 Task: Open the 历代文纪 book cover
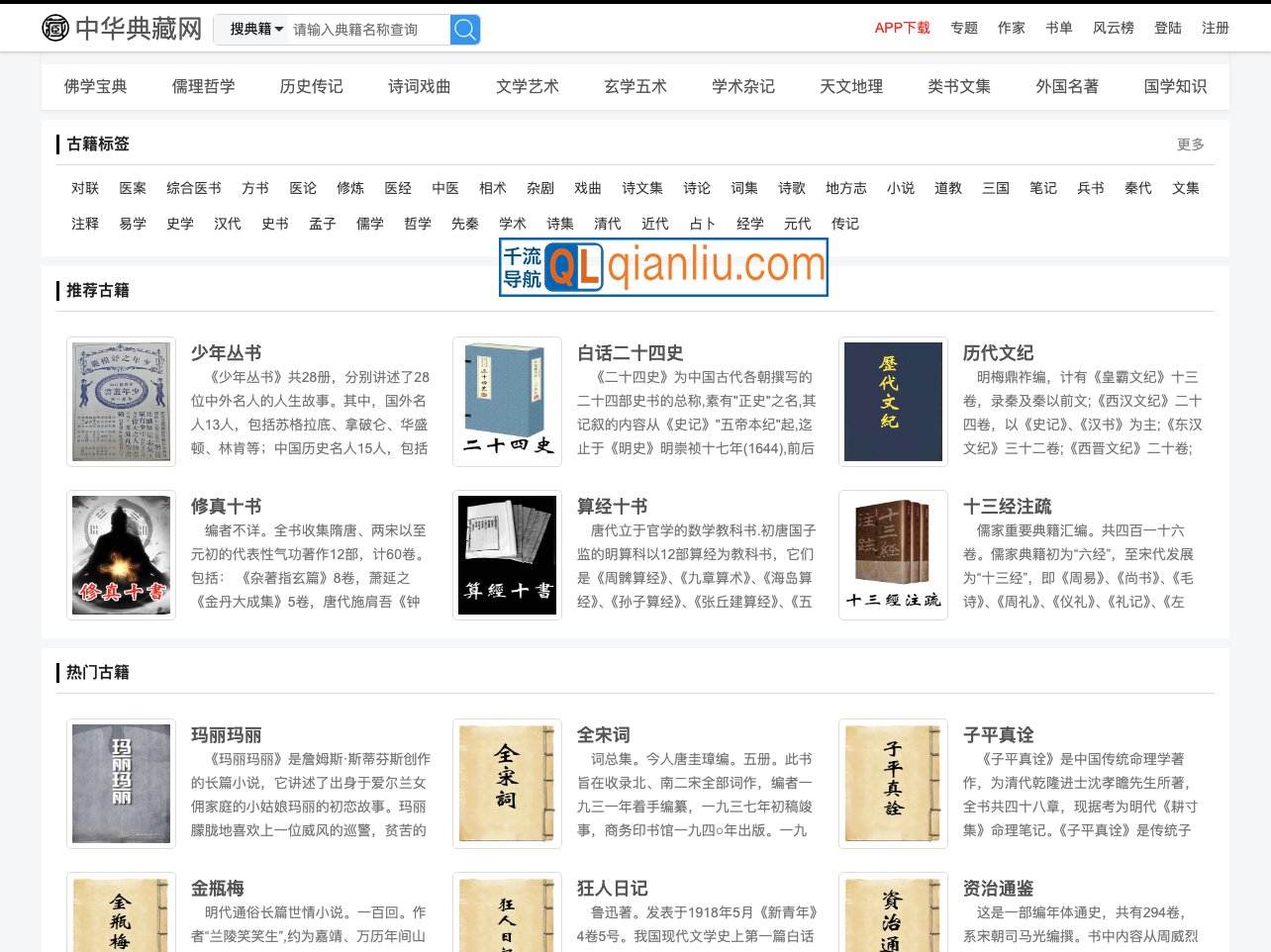tap(892, 401)
